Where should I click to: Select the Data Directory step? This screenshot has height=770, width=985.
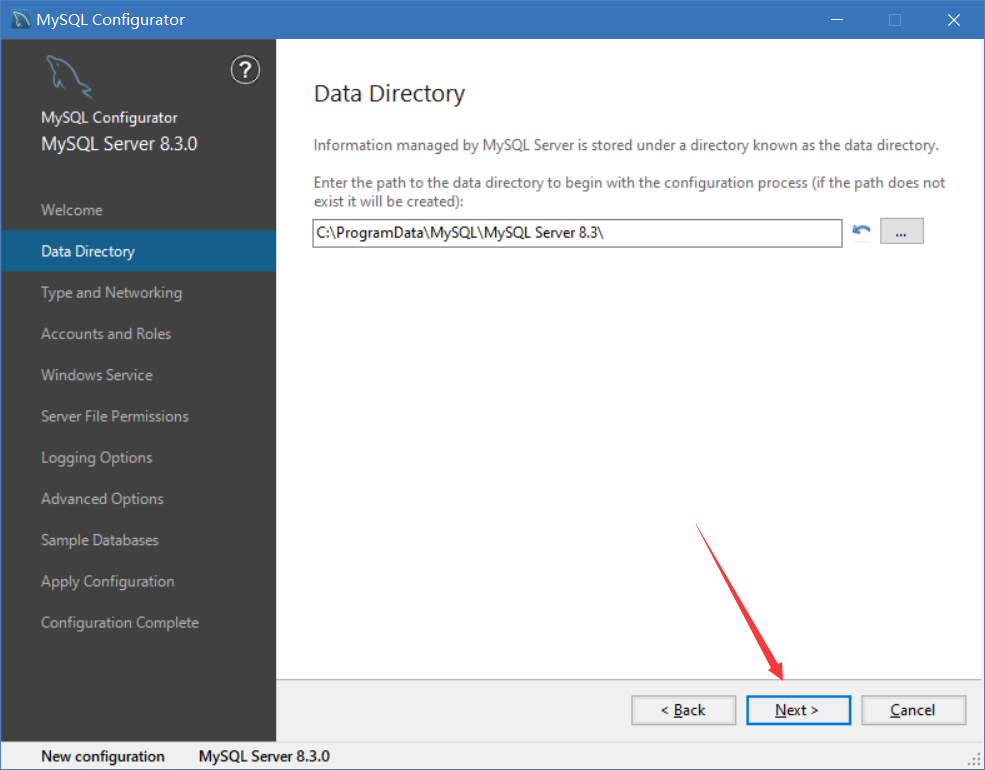pyautogui.click(x=139, y=251)
